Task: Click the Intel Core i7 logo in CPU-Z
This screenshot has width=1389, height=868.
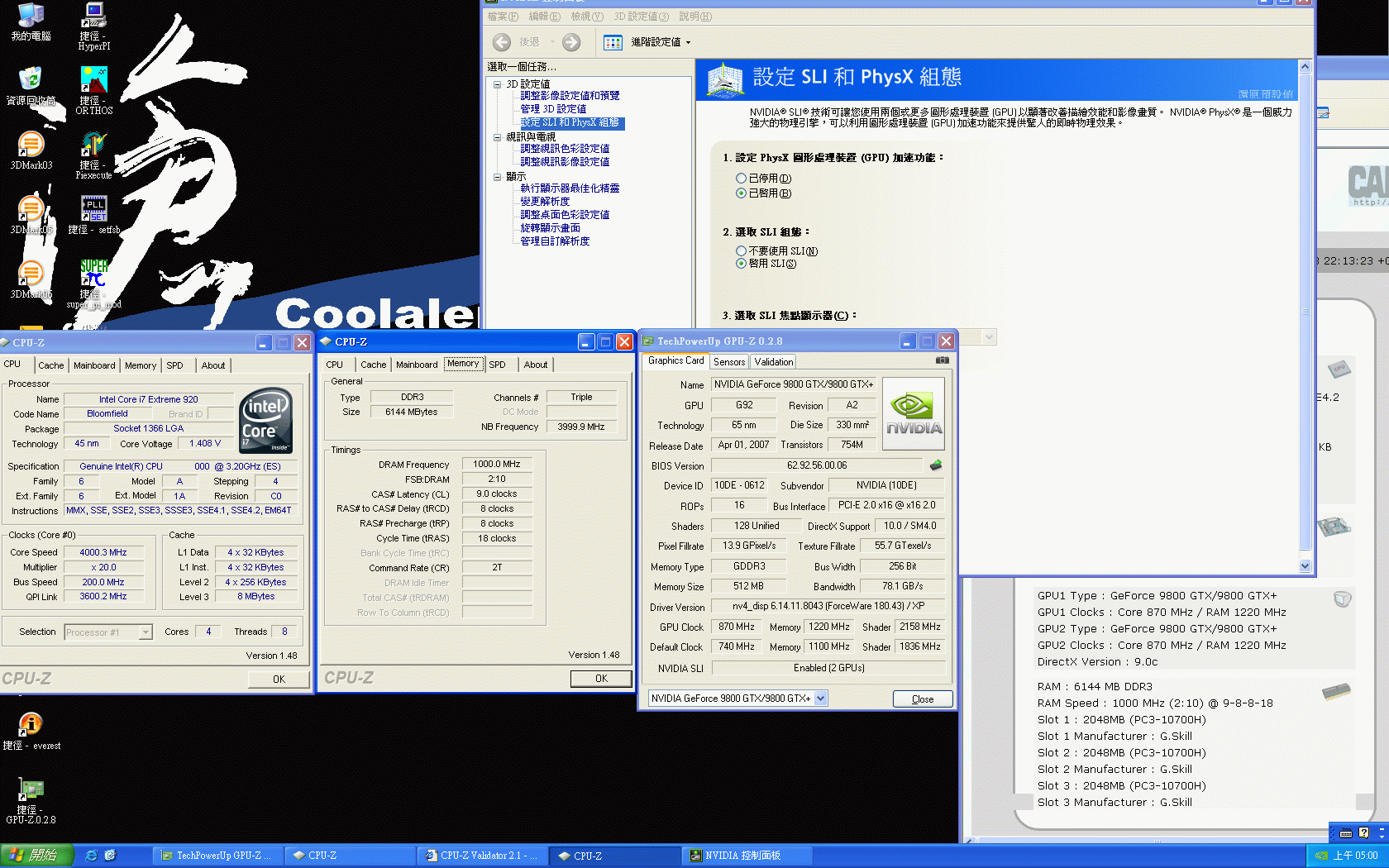Action: (266, 420)
